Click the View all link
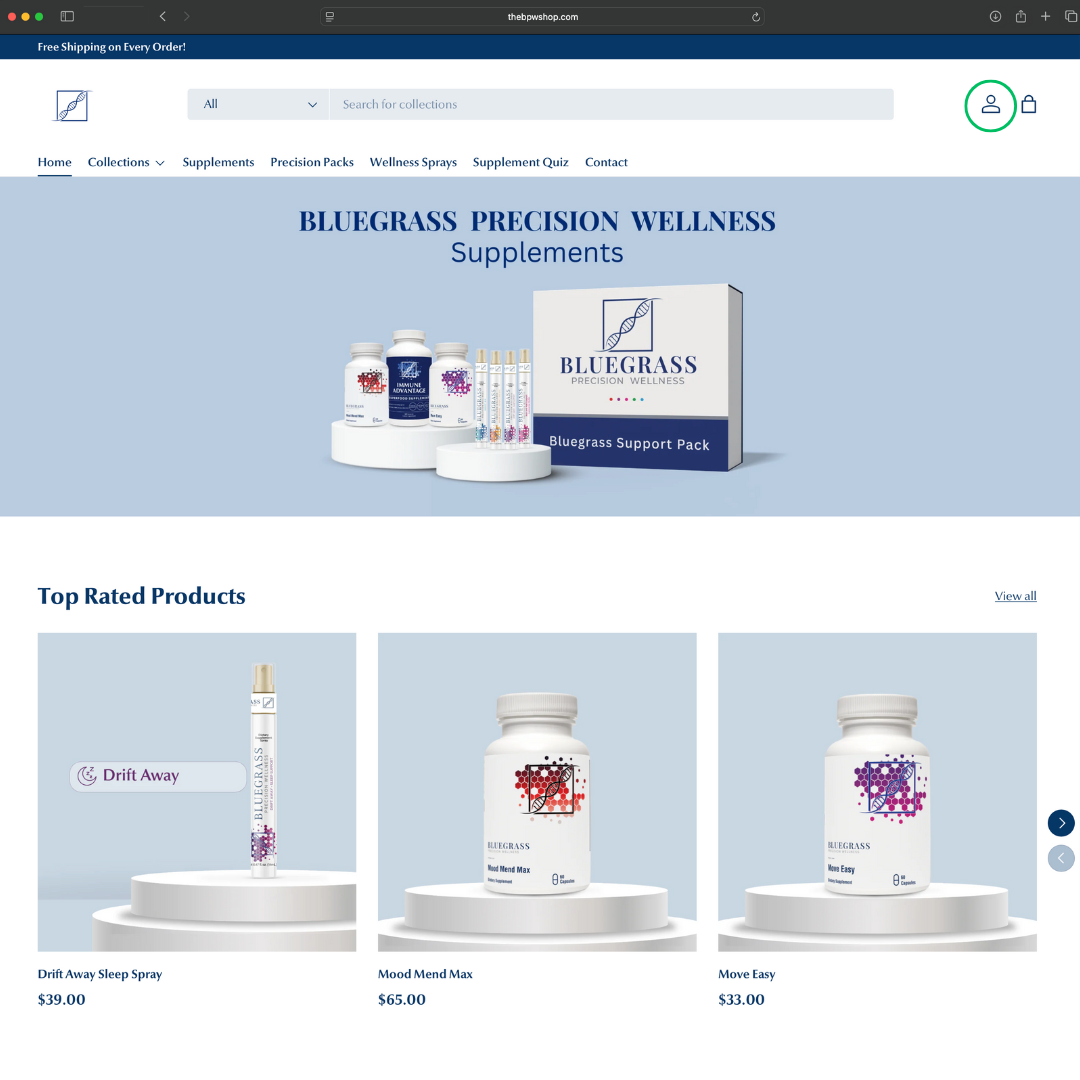The width and height of the screenshot is (1080, 1080). coord(1015,596)
